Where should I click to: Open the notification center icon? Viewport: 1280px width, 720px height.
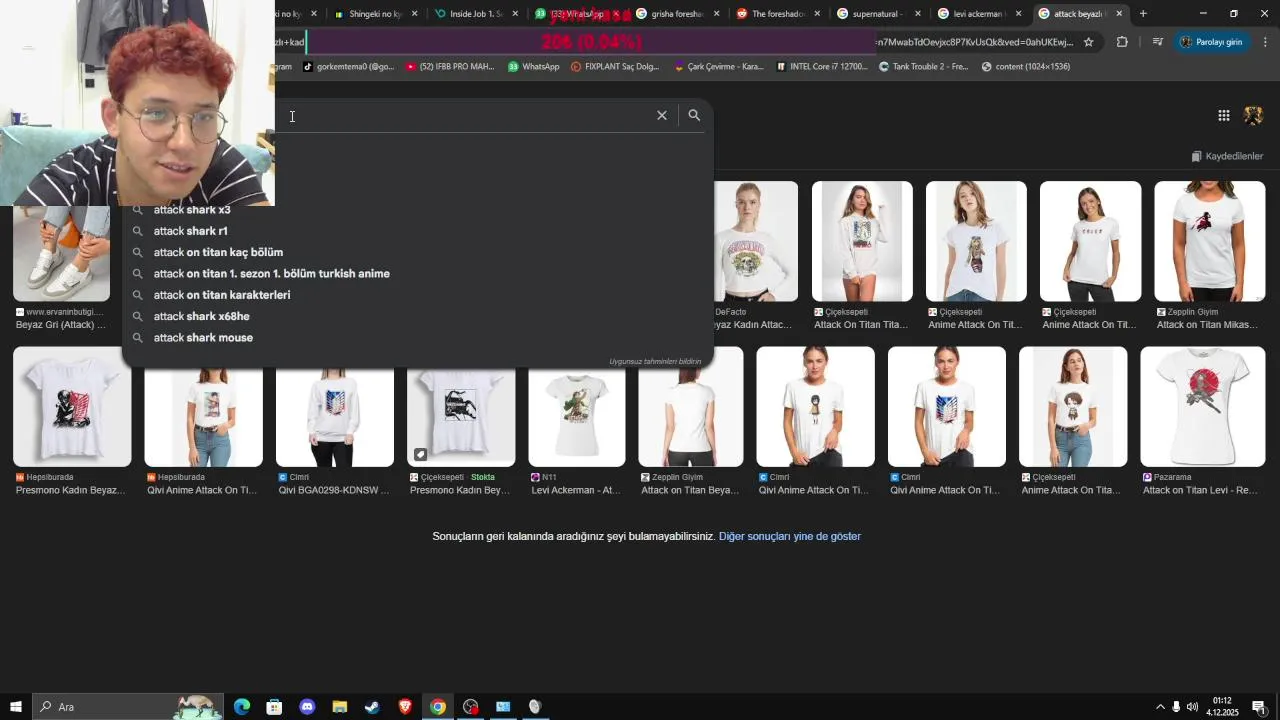point(1259,707)
